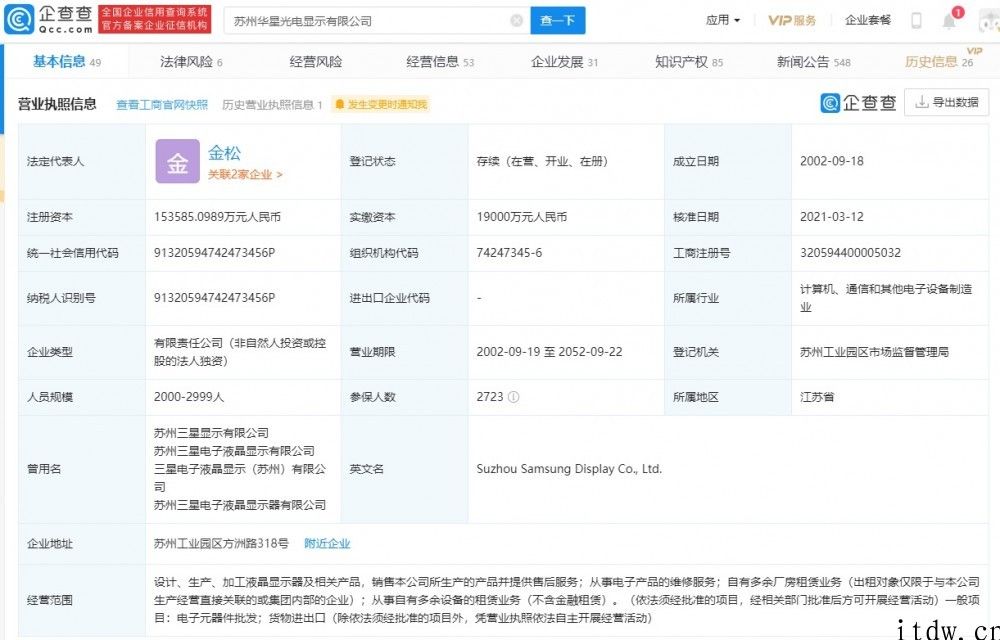The height and width of the screenshot is (640, 1000).
Task: Expand 关联2家企业 arrow link
Action: point(245,174)
